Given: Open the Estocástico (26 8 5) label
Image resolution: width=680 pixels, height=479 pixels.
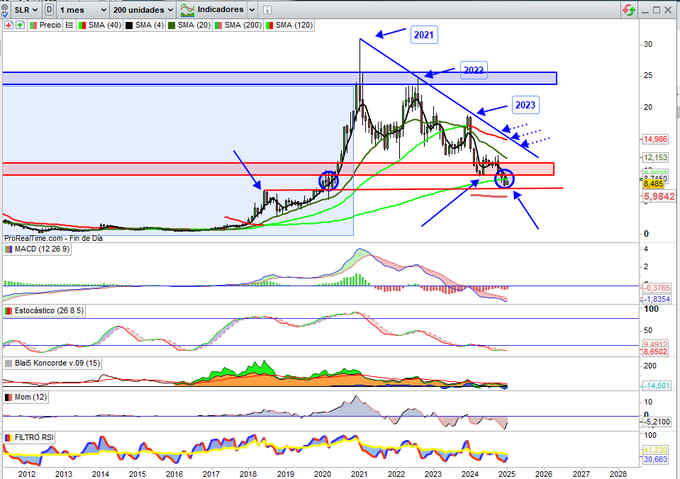Looking at the screenshot, I should [49, 310].
